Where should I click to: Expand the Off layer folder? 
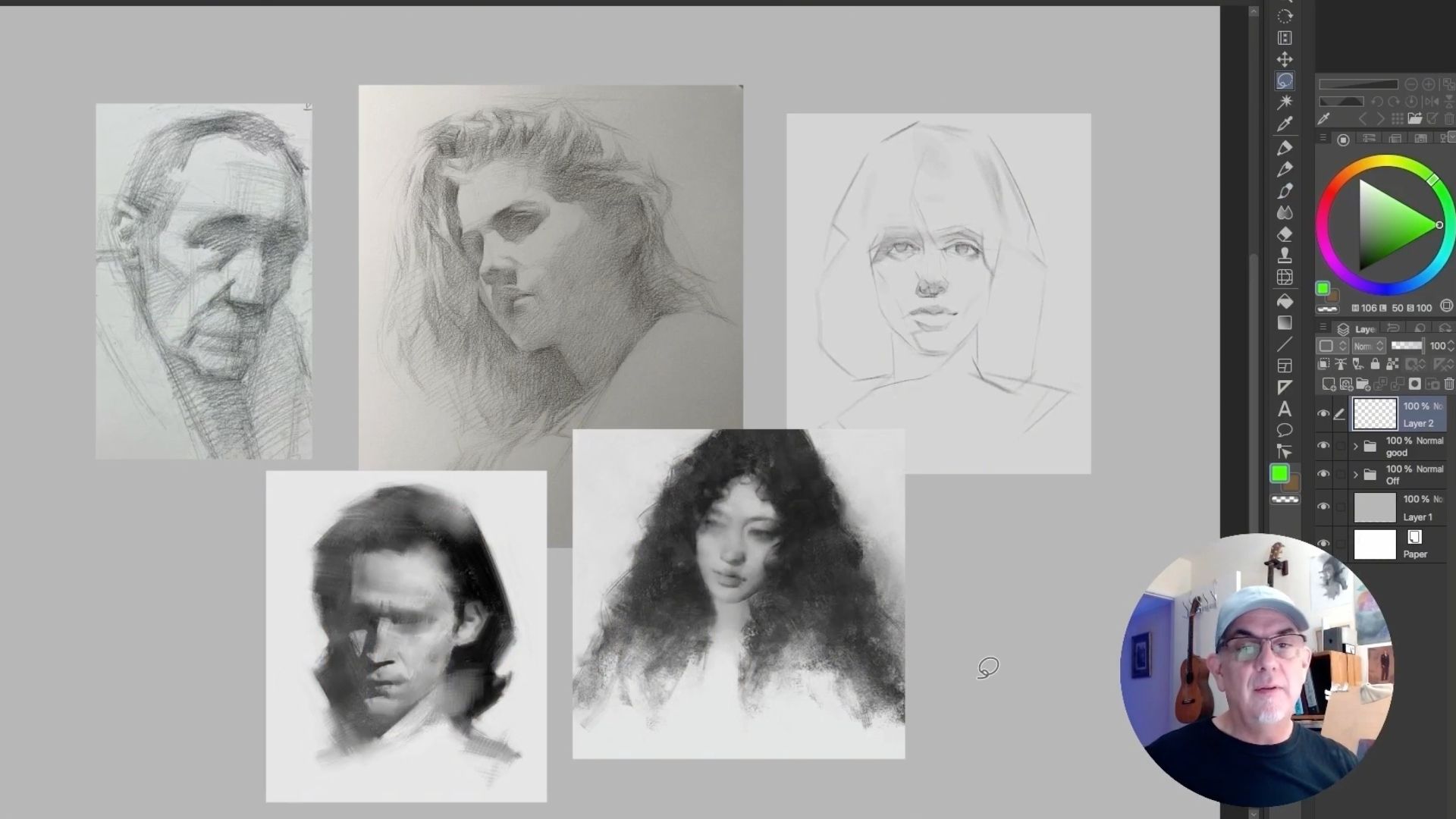click(1356, 475)
